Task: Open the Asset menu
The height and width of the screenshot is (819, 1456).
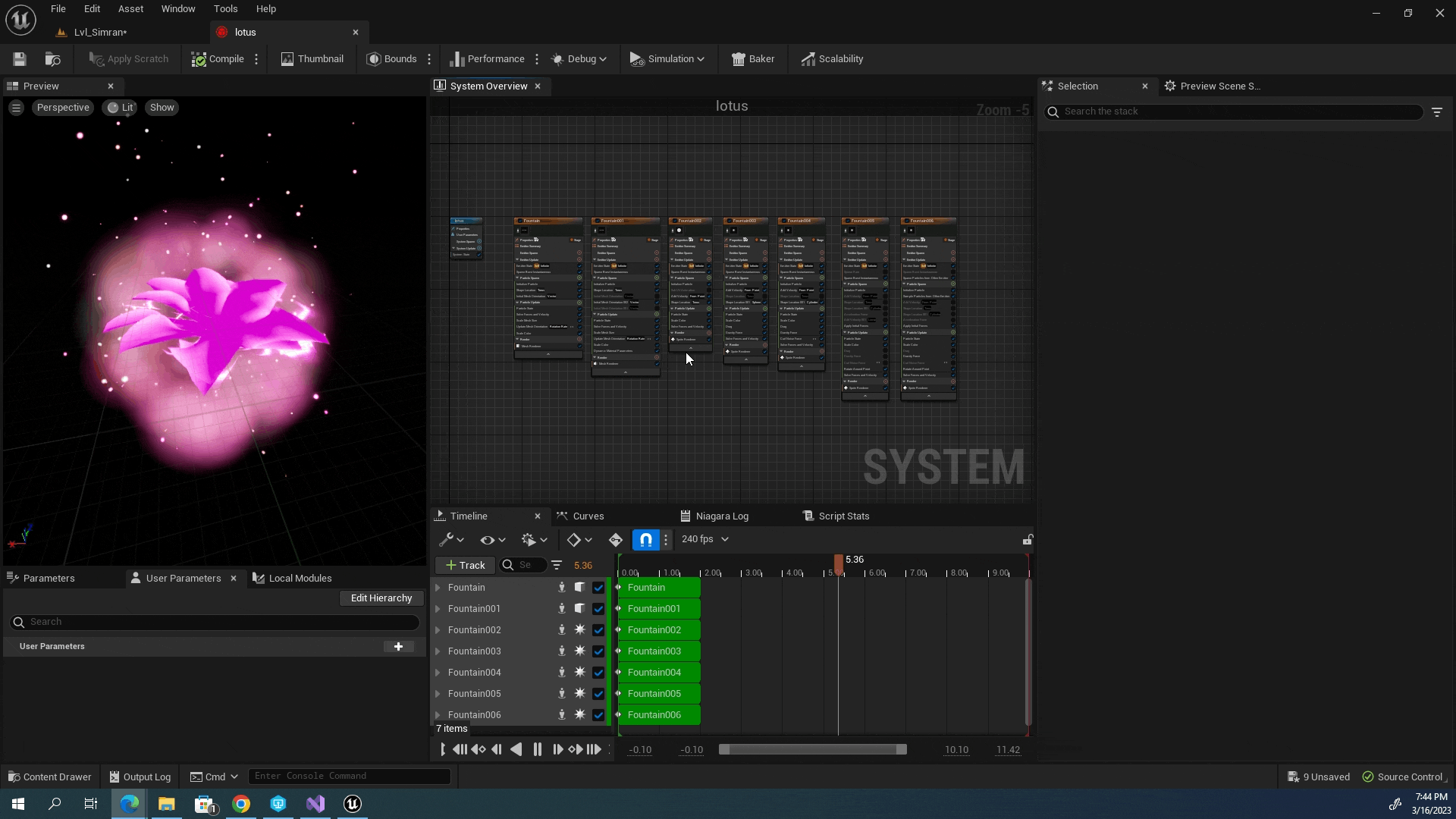Action: point(130,9)
